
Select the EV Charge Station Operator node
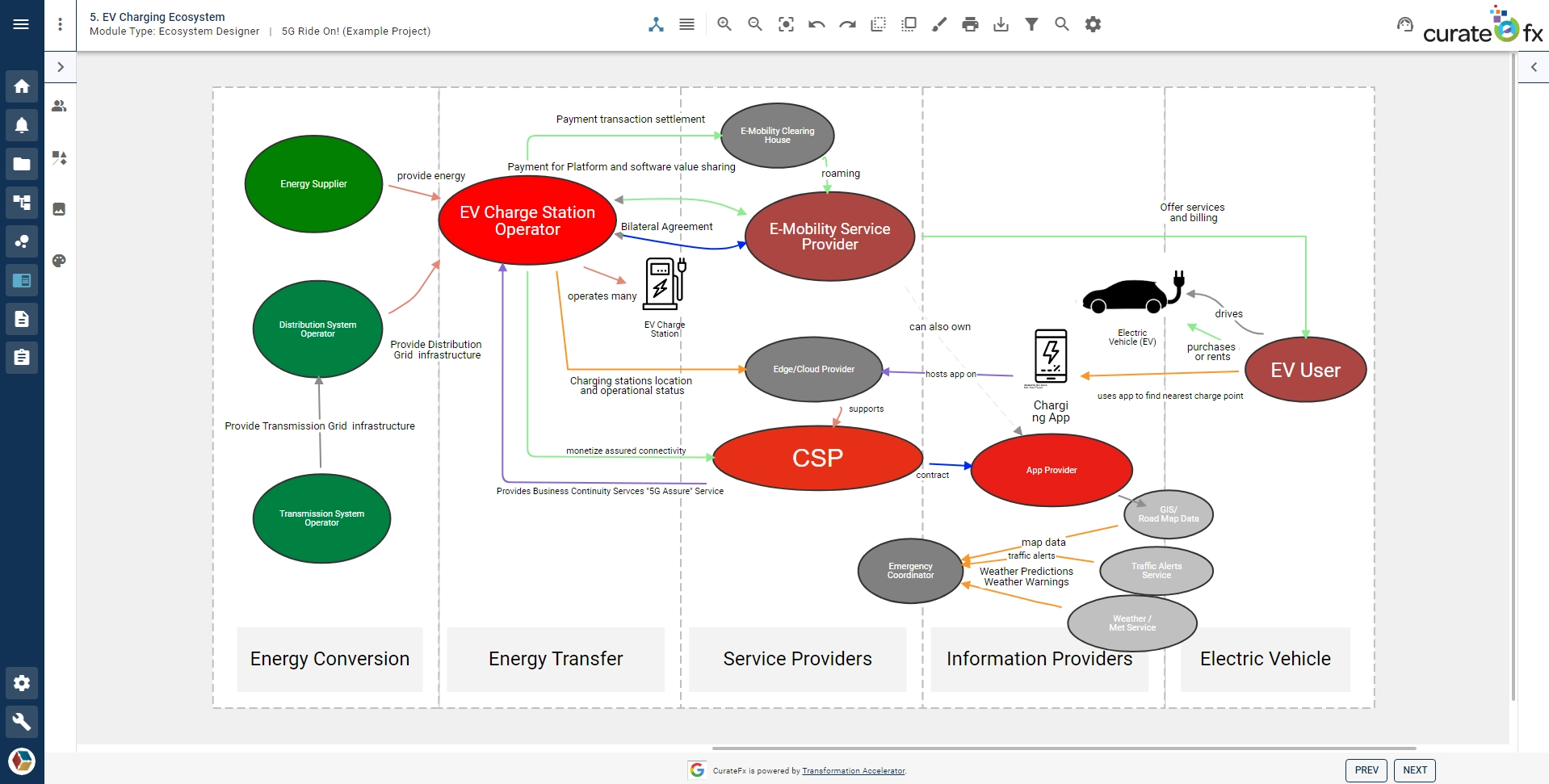point(527,220)
